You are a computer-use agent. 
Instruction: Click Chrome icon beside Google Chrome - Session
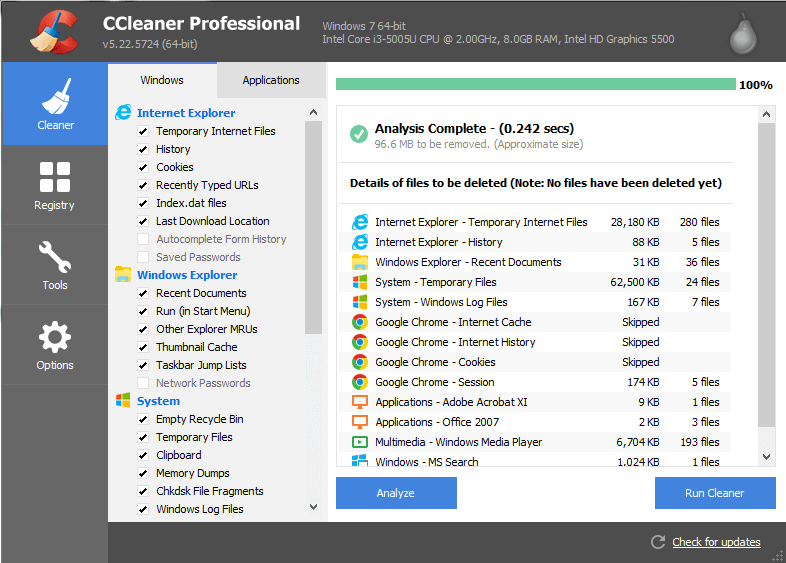coord(359,382)
